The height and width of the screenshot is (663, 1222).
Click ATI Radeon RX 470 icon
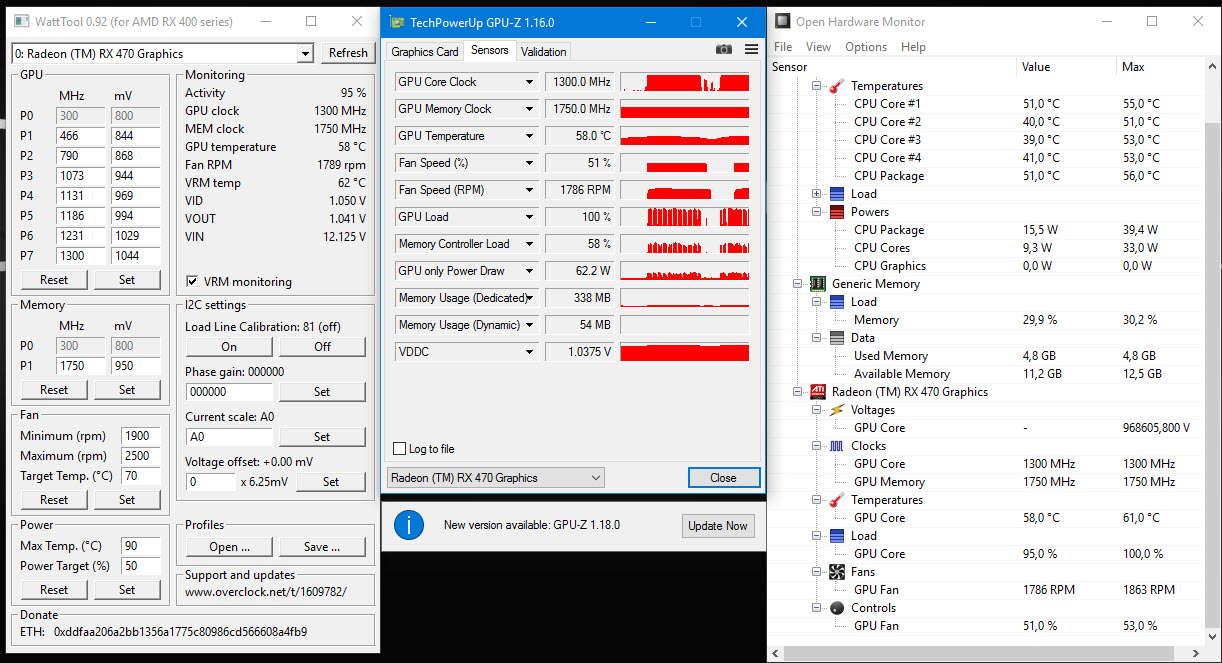click(817, 392)
